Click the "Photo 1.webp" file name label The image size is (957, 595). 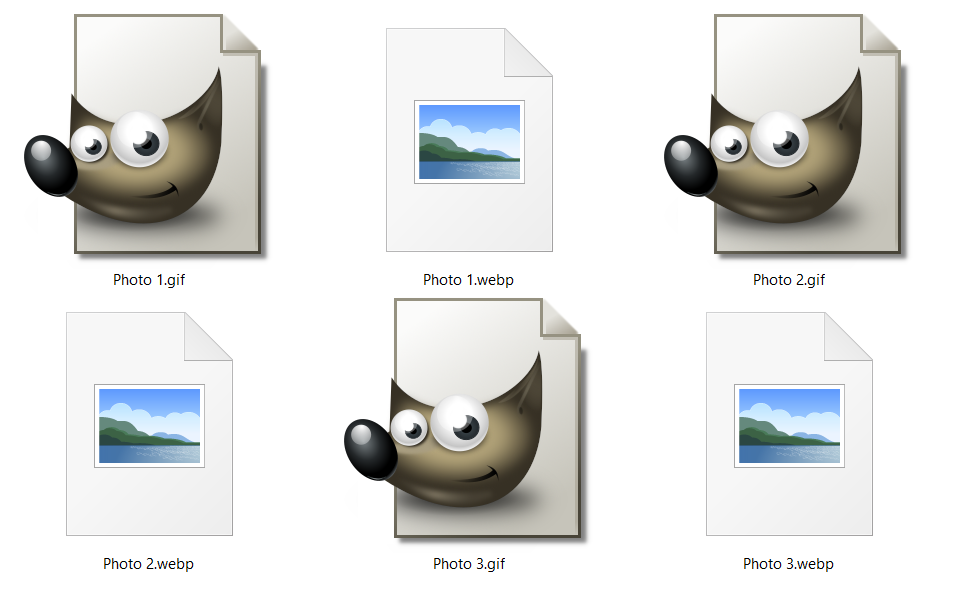[469, 280]
